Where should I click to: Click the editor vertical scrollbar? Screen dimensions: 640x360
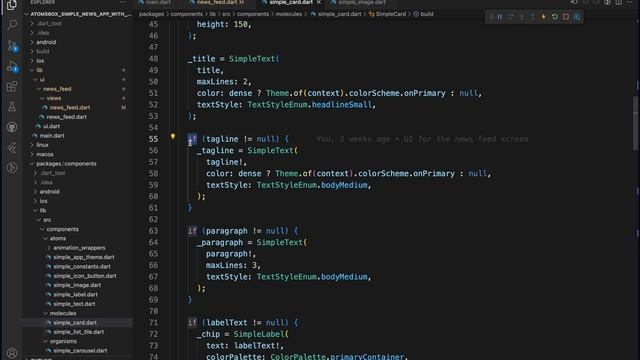coord(636,122)
